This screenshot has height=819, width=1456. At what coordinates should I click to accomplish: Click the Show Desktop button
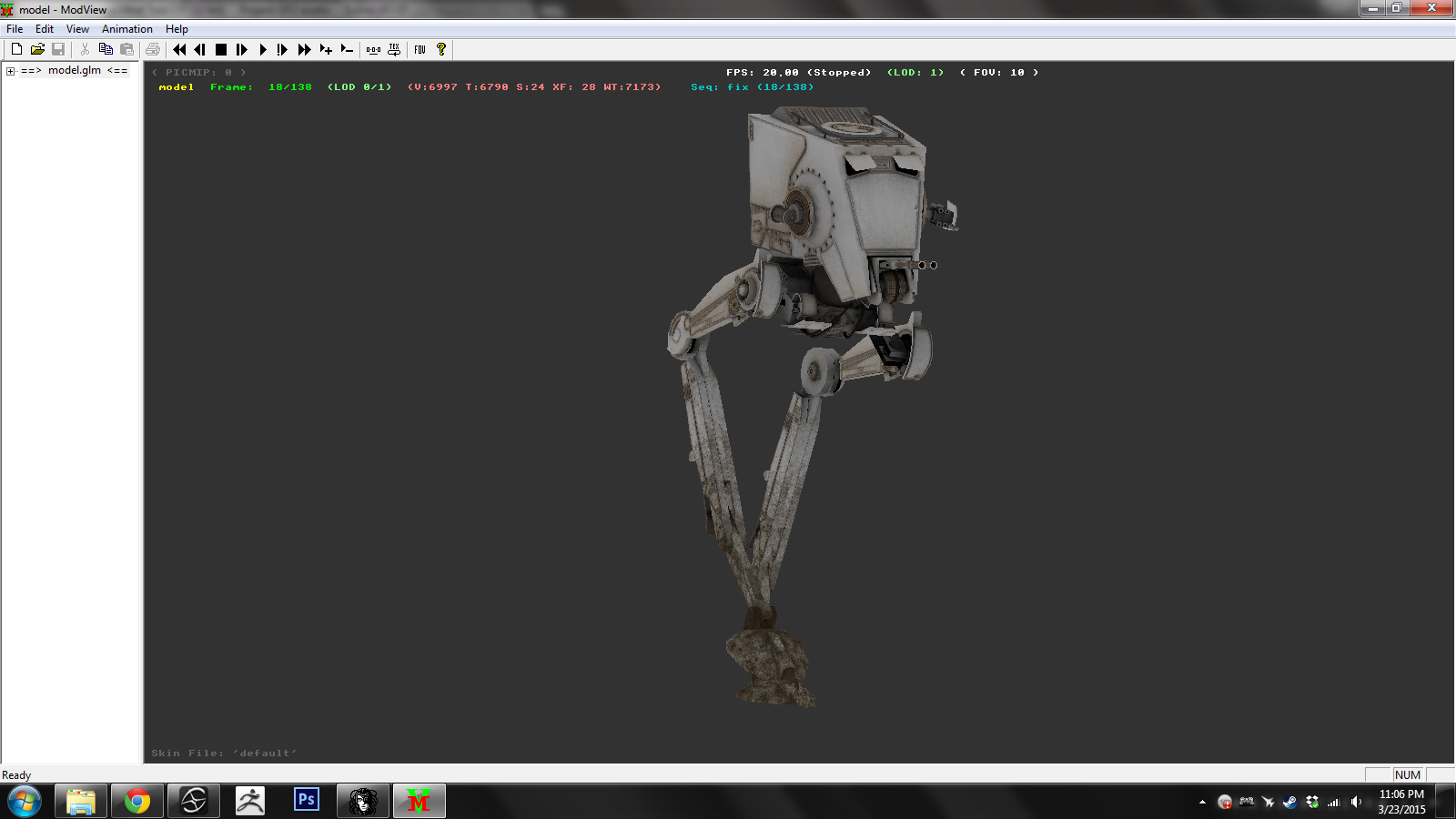(1447, 802)
